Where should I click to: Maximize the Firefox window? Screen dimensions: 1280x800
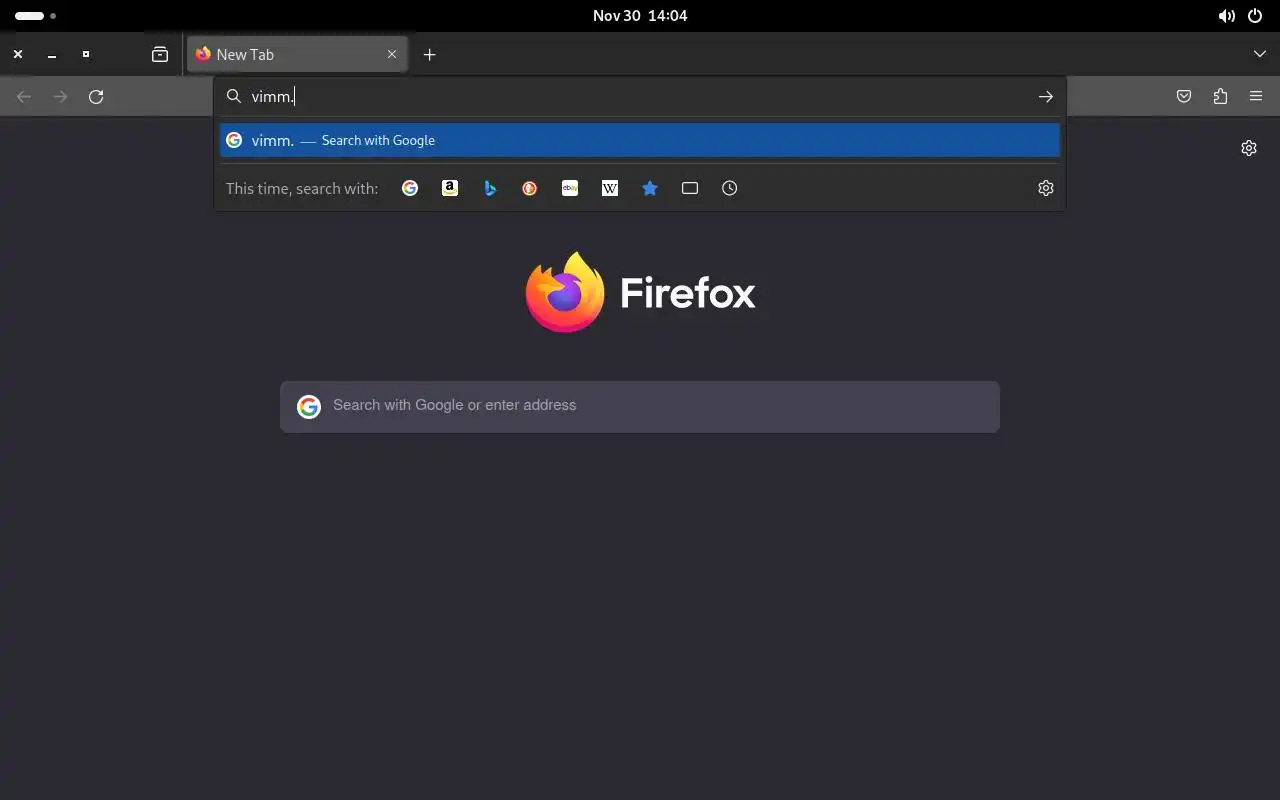point(86,55)
